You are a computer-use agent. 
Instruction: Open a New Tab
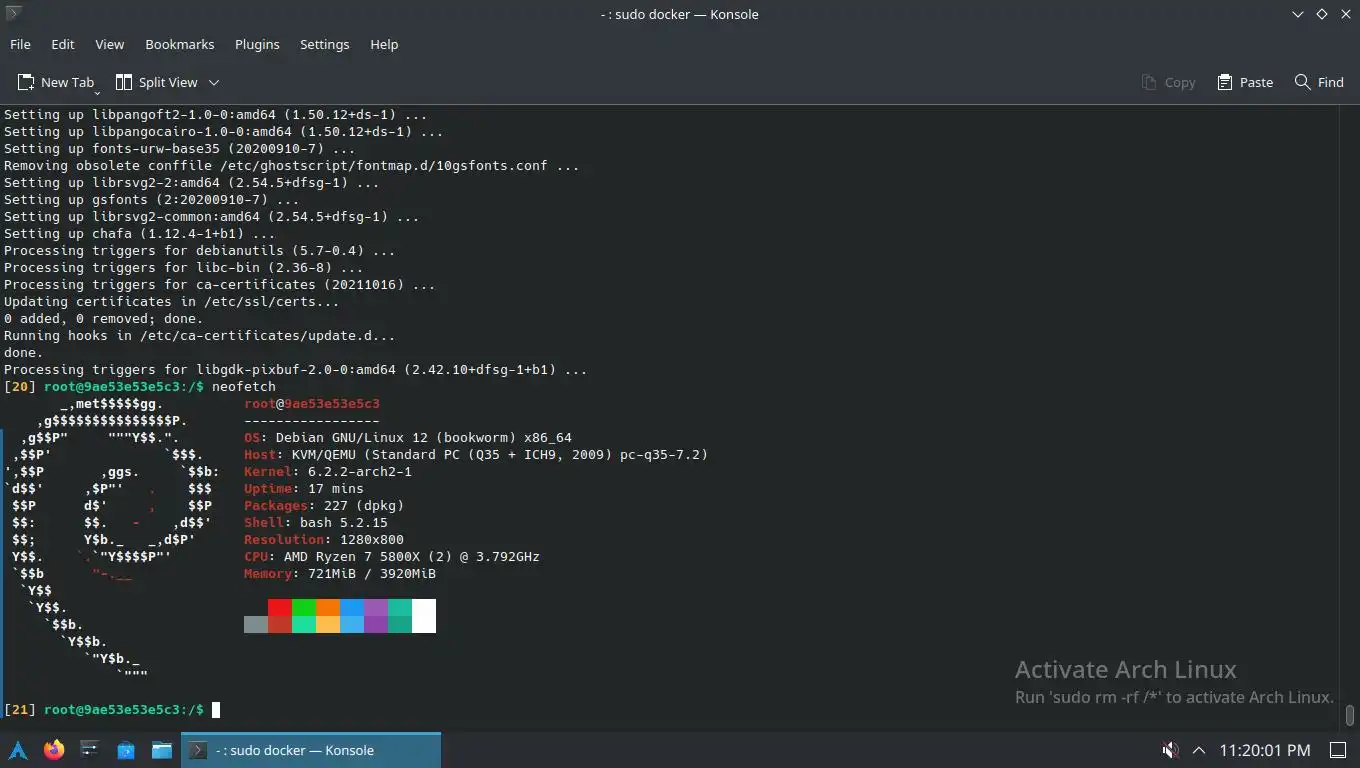coord(56,82)
